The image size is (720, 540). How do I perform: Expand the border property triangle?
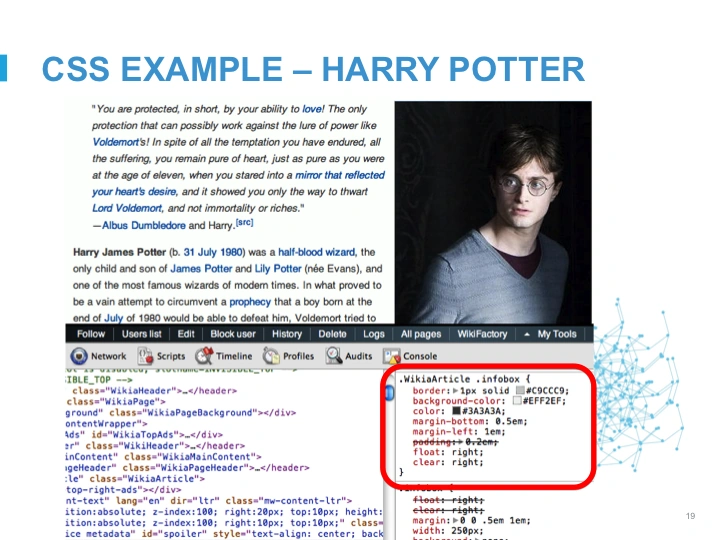pyautogui.click(x=457, y=389)
